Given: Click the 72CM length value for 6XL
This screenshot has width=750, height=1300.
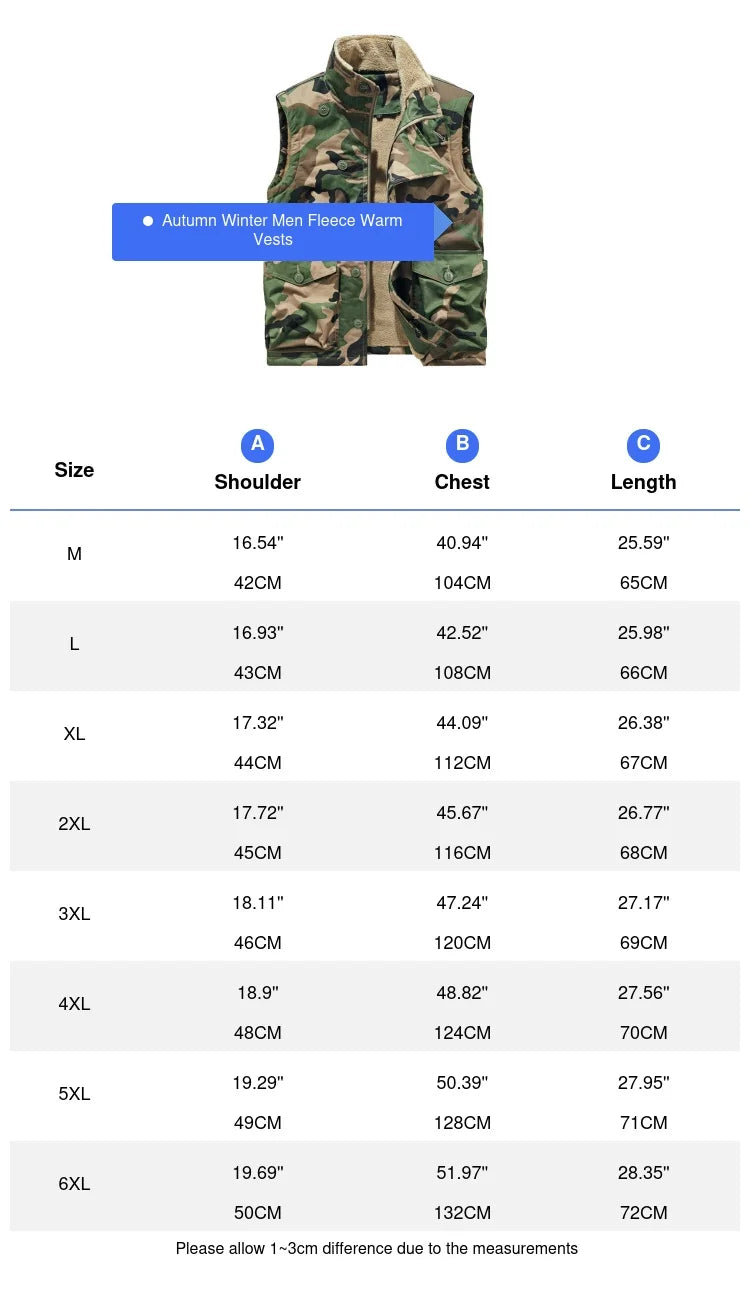Looking at the screenshot, I should [643, 1213].
